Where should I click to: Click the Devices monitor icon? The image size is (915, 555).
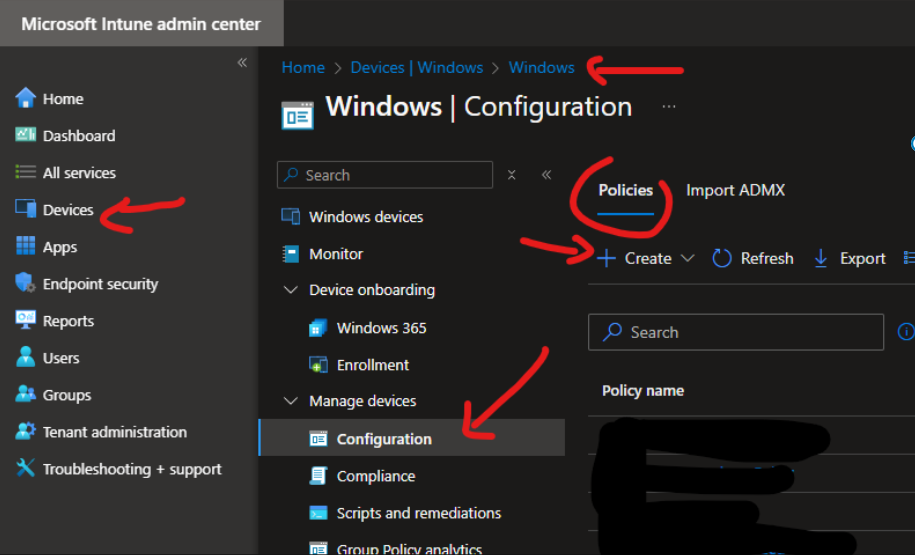tap(25, 209)
